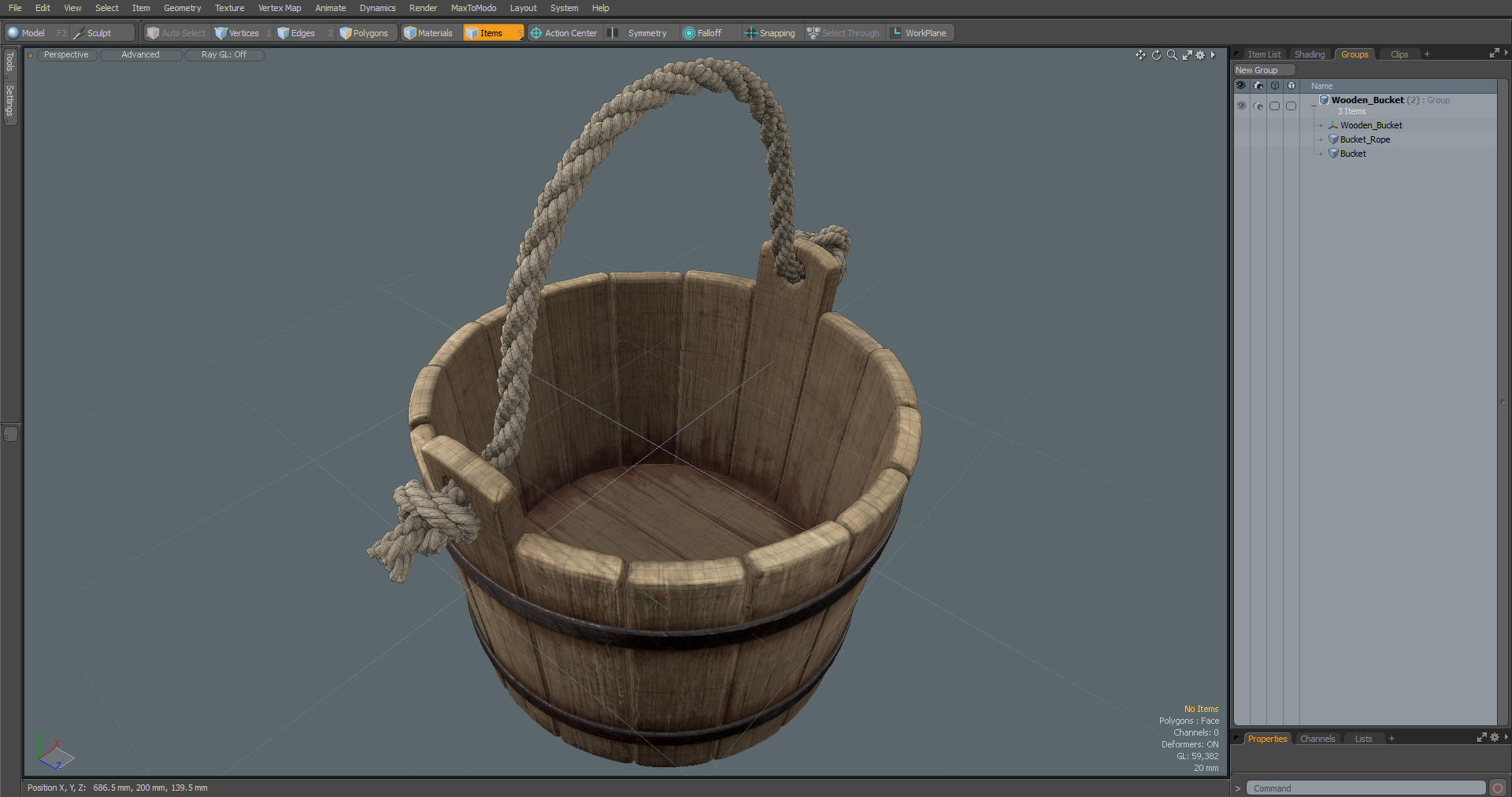Expand the viewport options arrow
The width and height of the screenshot is (1512, 797).
1213,55
